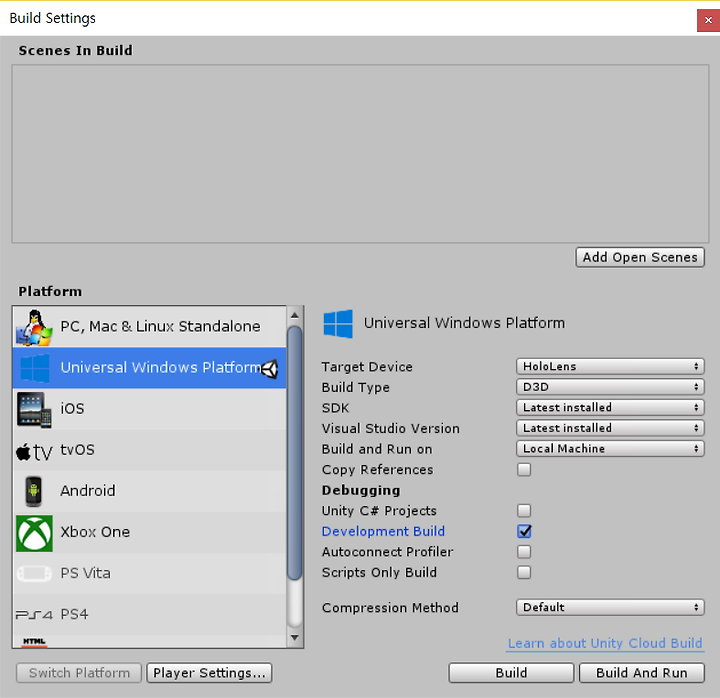Select the PS4 platform

point(150,614)
